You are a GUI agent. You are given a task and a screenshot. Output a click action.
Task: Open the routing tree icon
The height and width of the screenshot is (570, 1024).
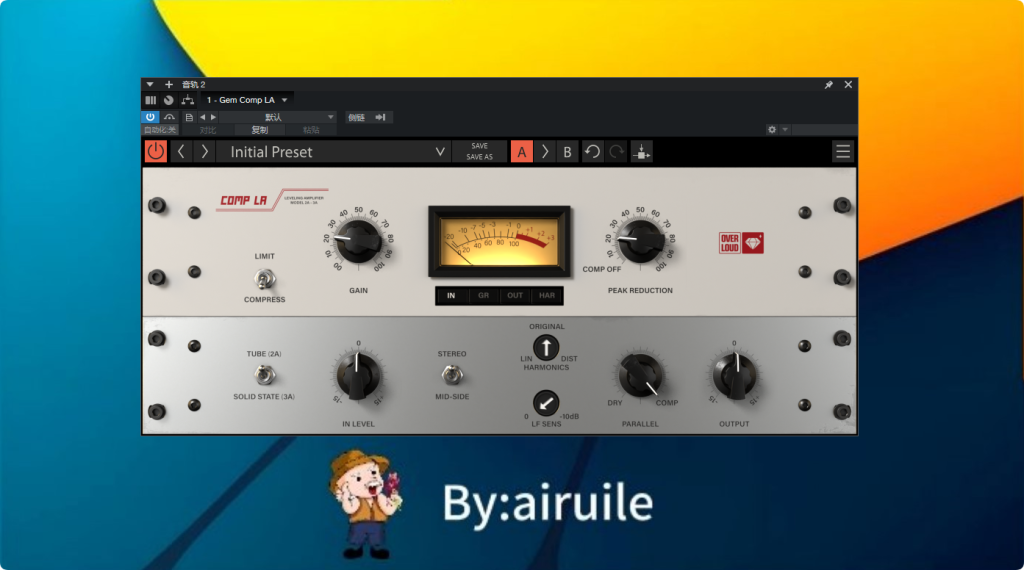(x=187, y=100)
